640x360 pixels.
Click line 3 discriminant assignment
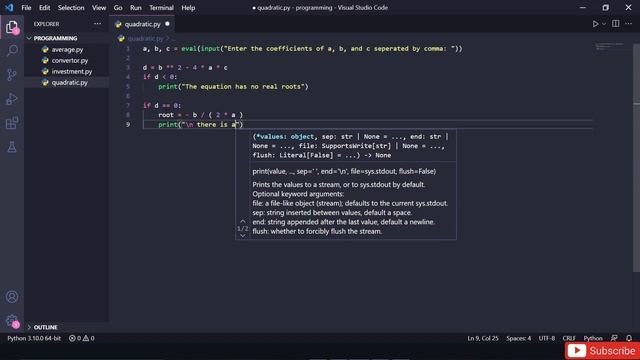click(x=185, y=68)
